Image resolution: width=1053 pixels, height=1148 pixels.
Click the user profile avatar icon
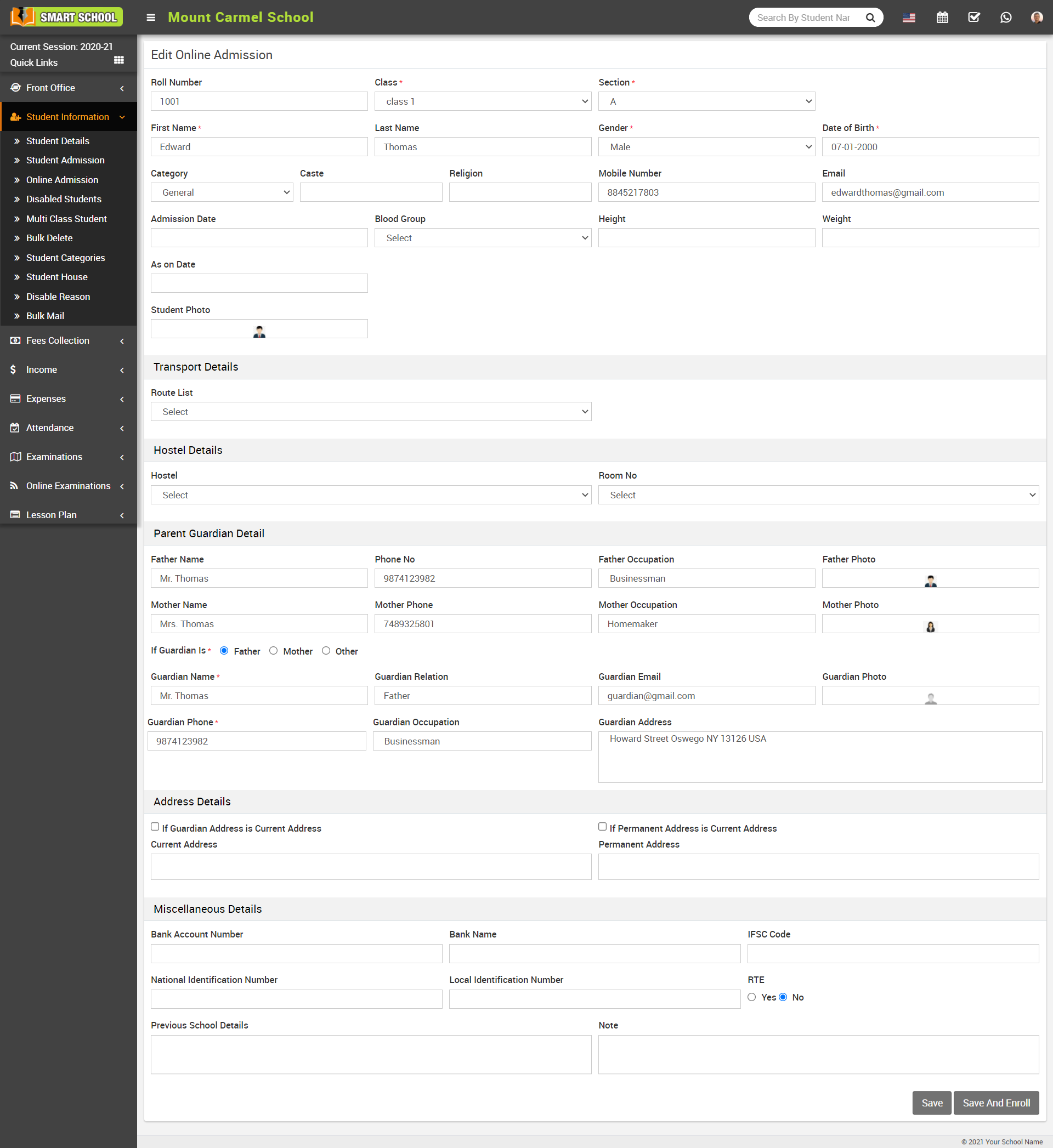coord(1037,17)
